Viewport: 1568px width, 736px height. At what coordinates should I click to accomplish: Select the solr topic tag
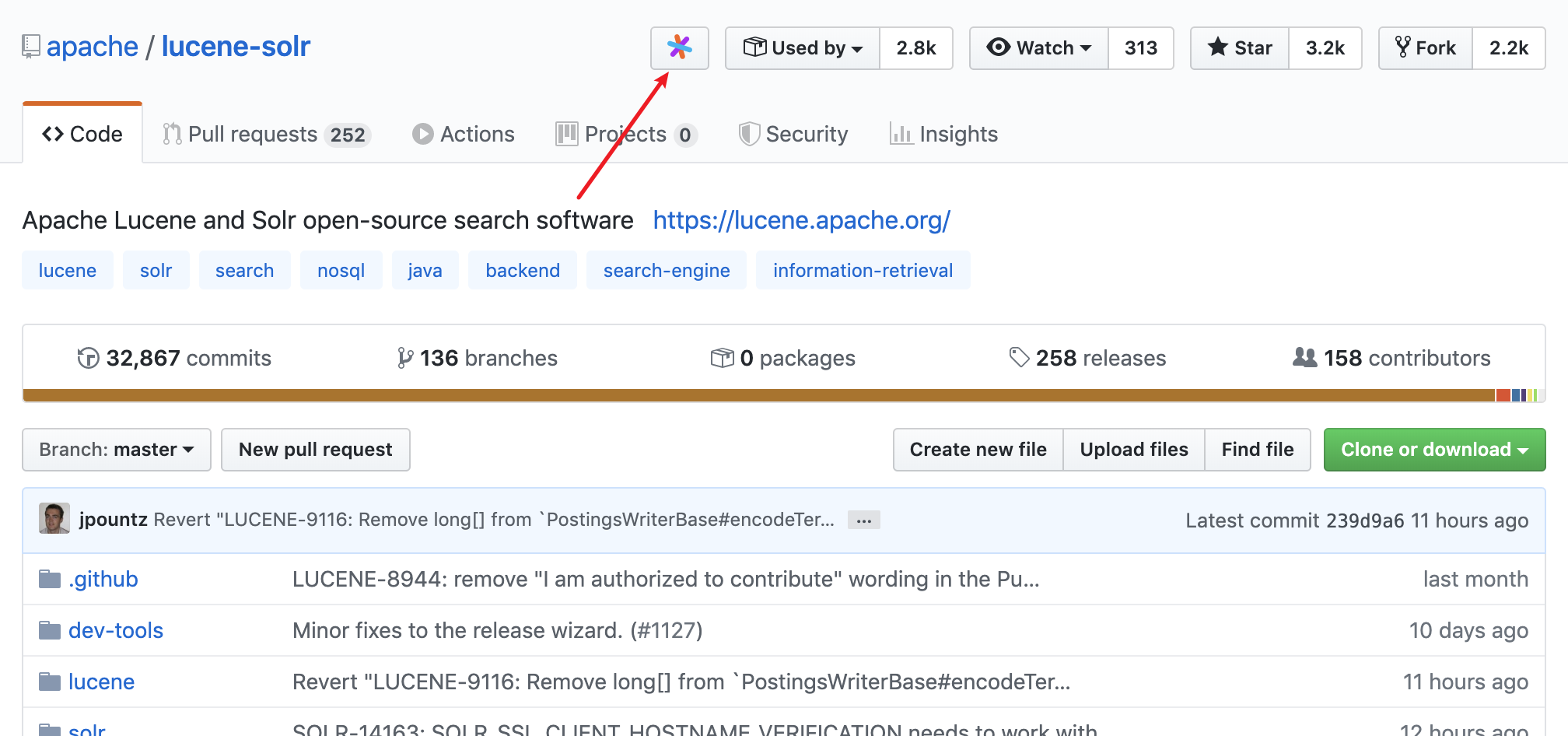[x=156, y=270]
